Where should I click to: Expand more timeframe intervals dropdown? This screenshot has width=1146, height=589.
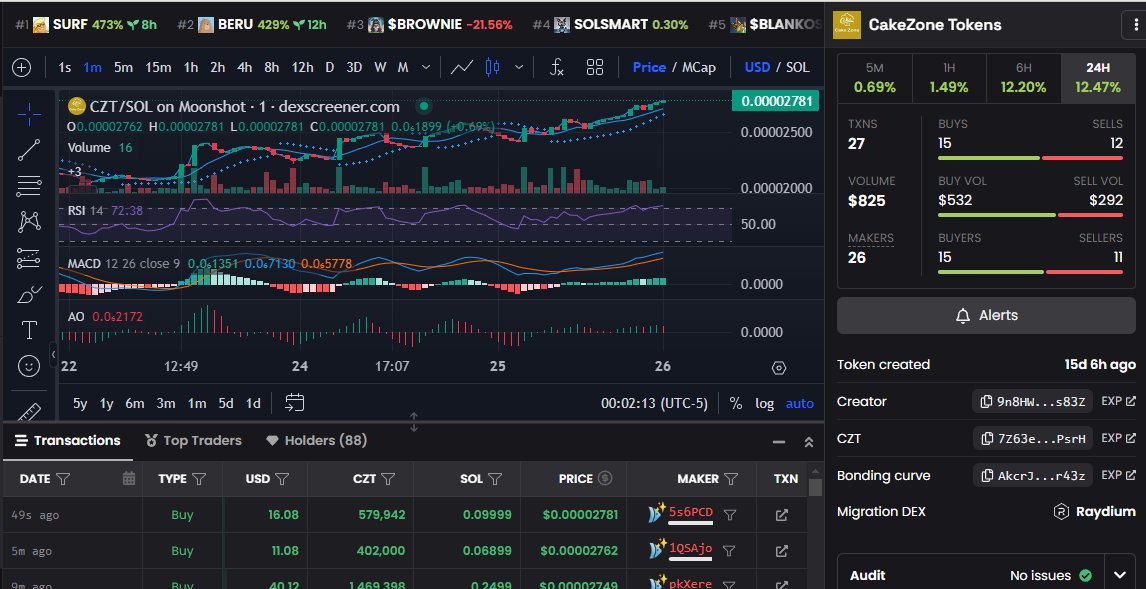pyautogui.click(x=426, y=67)
